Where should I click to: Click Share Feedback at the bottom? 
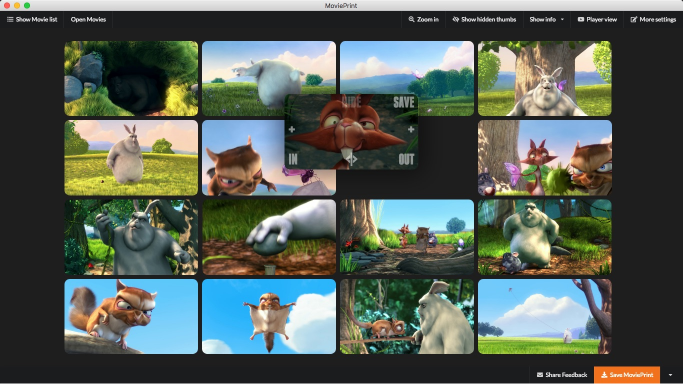point(562,375)
